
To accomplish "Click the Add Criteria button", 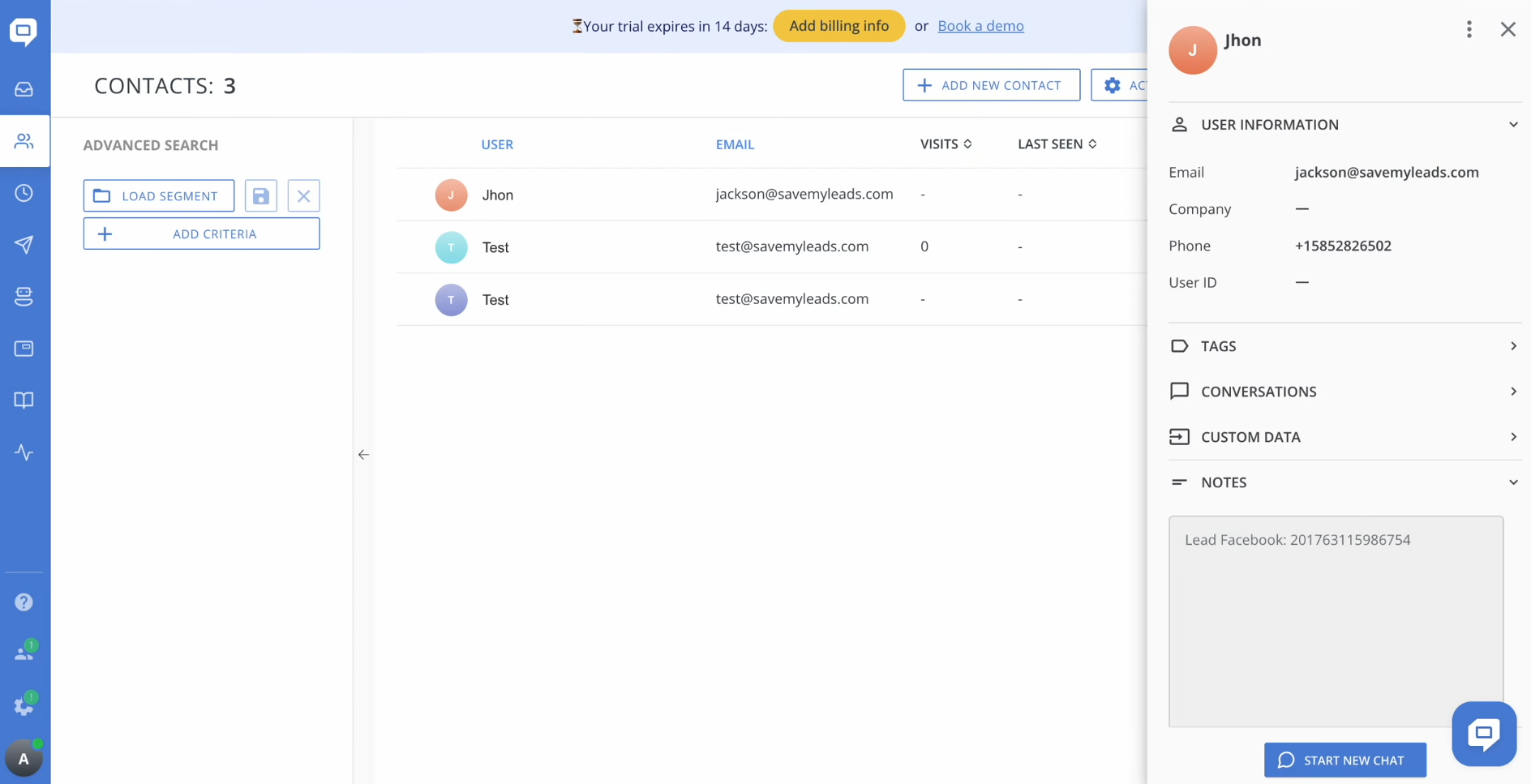I will [201, 233].
